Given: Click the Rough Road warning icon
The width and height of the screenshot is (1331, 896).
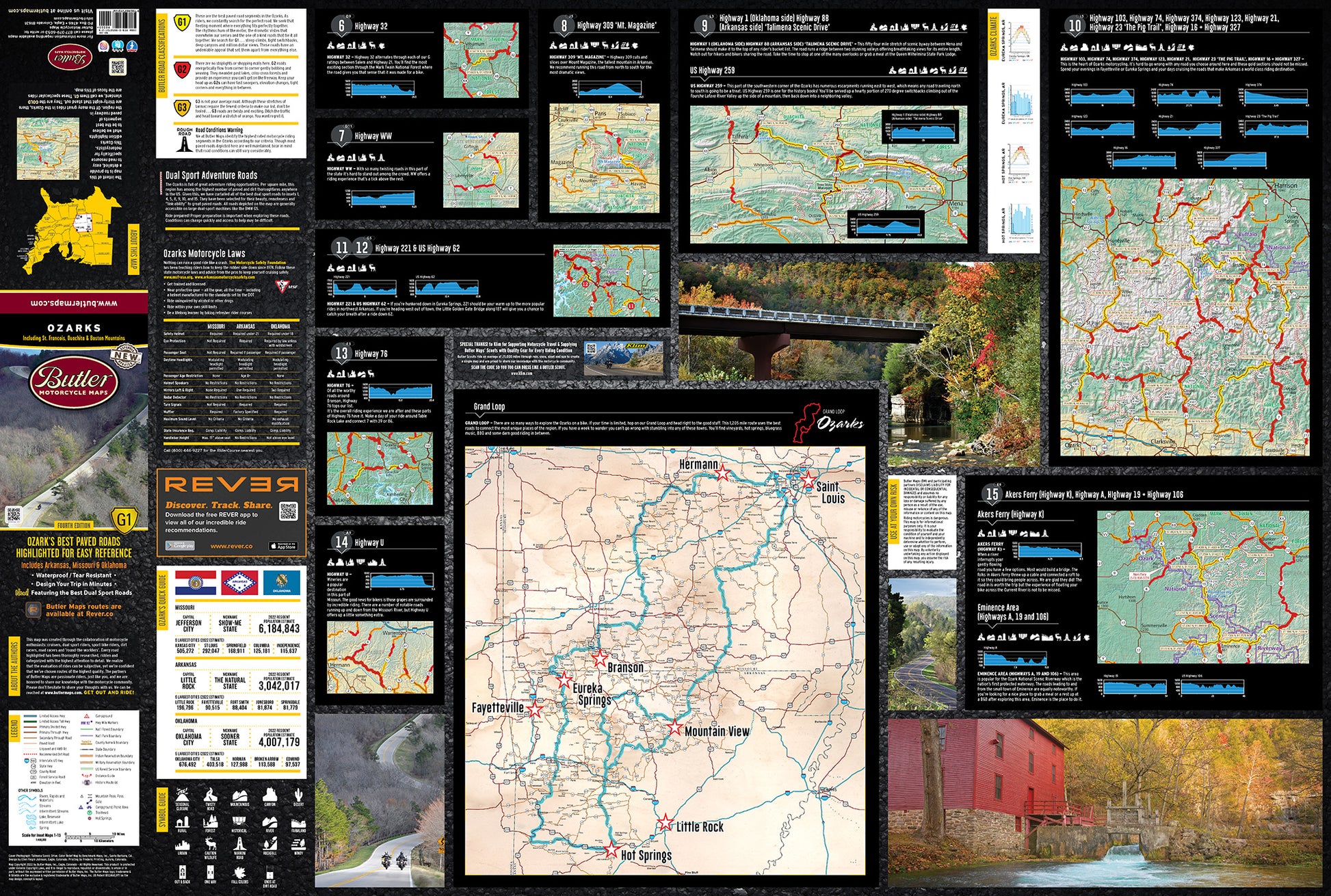Looking at the screenshot, I should tap(184, 141).
